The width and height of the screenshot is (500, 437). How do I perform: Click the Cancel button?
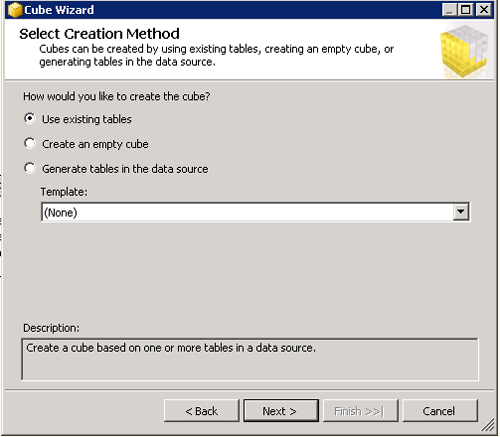pyautogui.click(x=440, y=411)
